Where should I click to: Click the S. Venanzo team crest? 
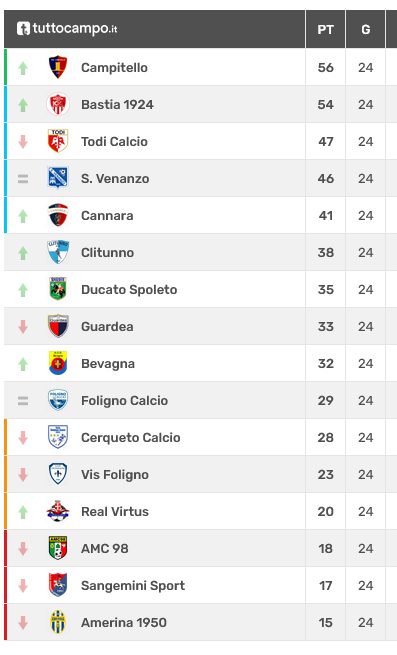[x=58, y=178]
